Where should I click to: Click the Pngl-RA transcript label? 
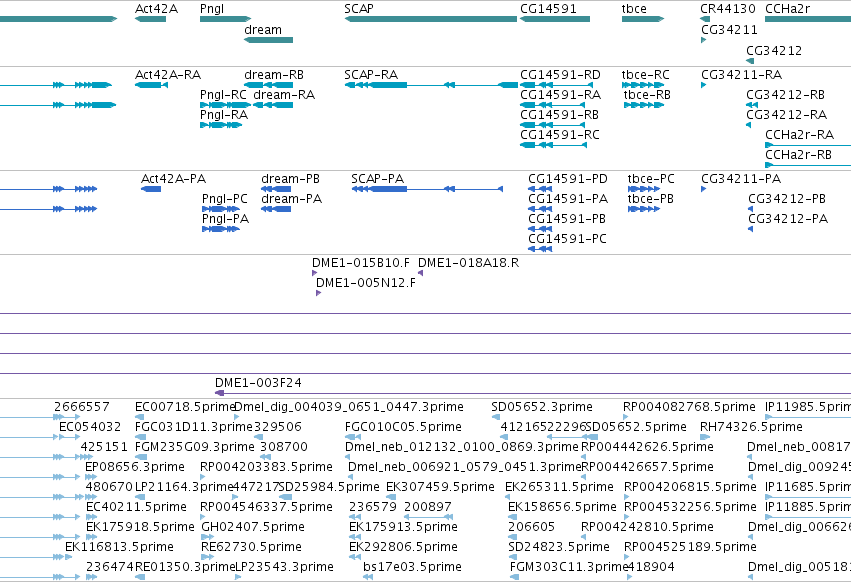point(224,115)
